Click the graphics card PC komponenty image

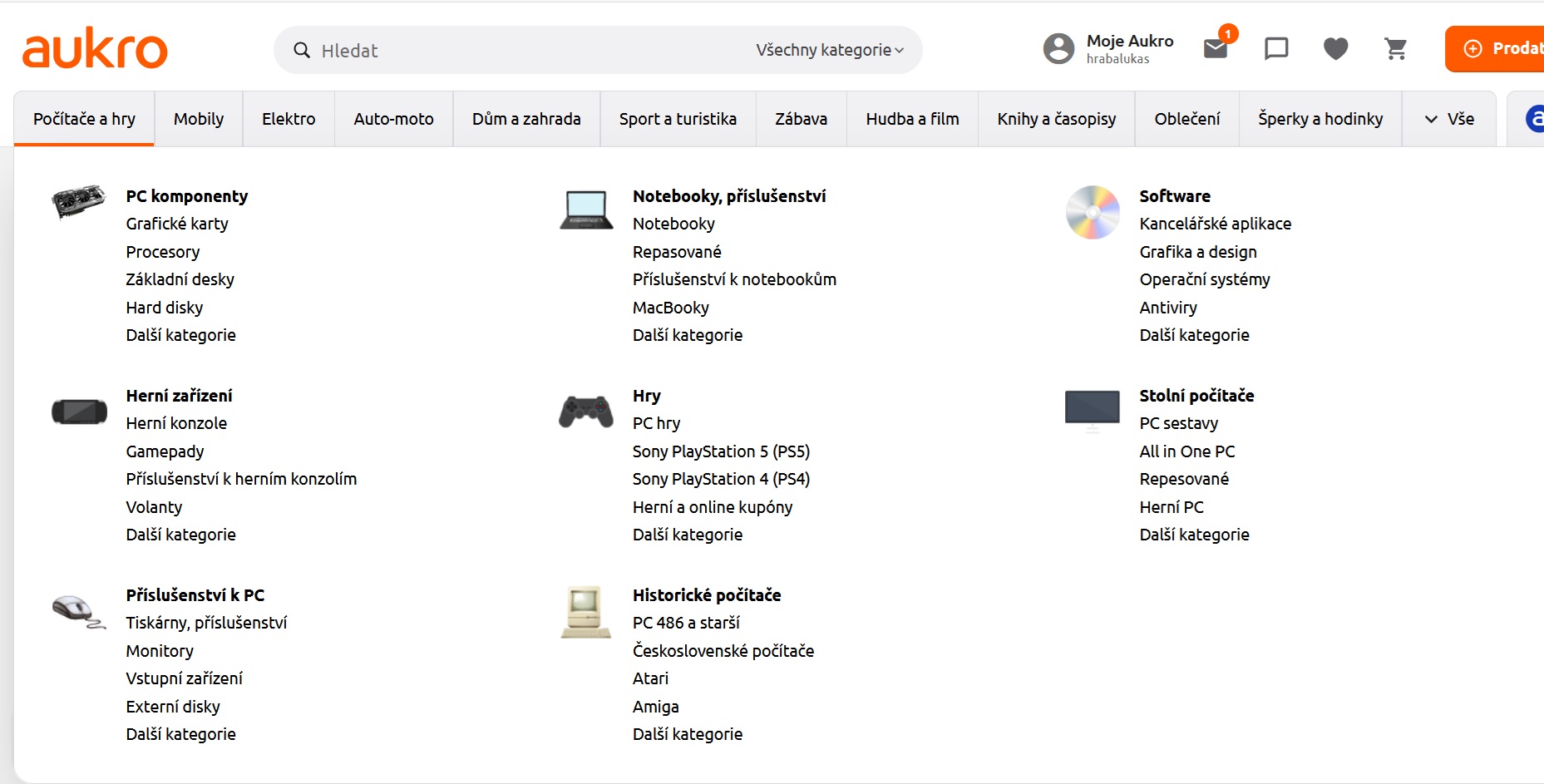pos(79,201)
